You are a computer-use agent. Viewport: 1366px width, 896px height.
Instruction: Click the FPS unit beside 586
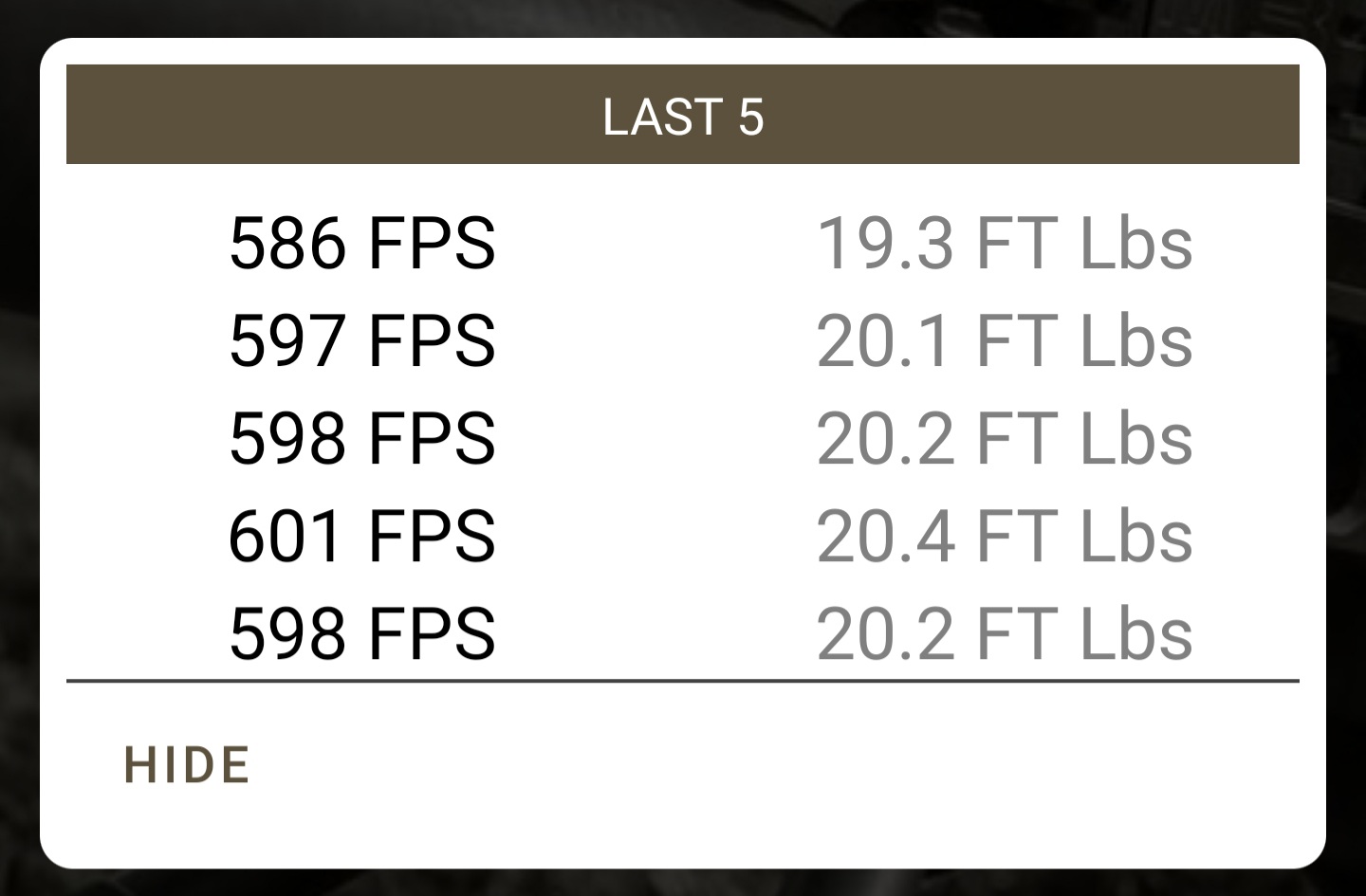[x=432, y=244]
